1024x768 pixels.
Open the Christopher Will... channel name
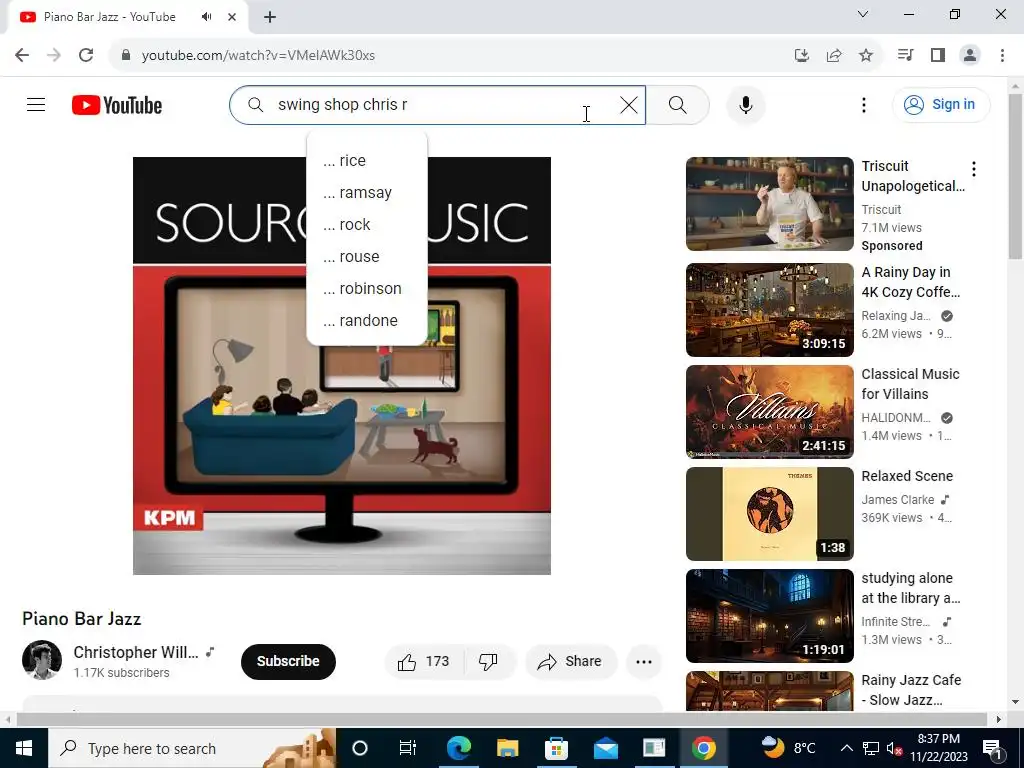click(136, 652)
